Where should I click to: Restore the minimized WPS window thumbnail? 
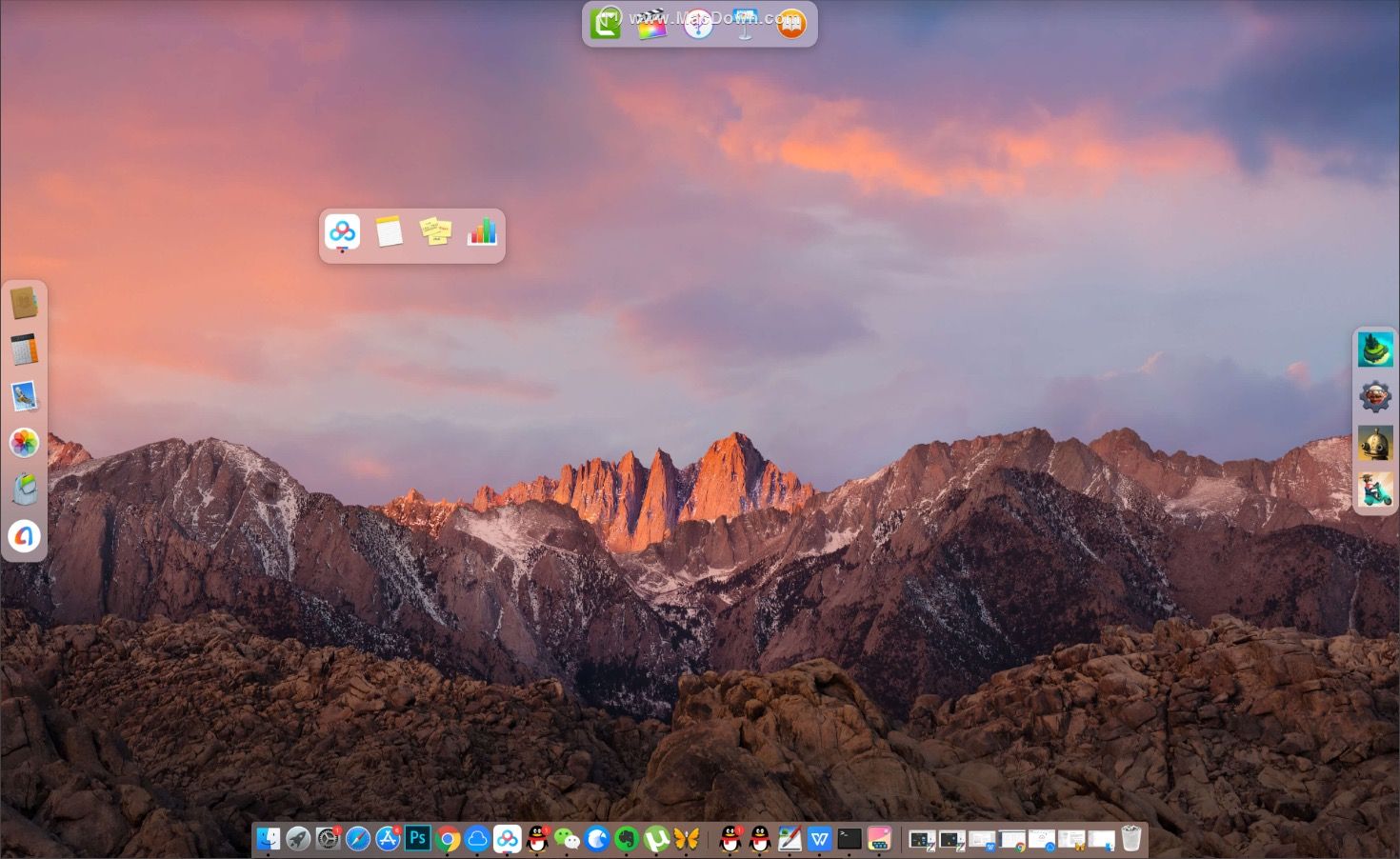coord(982,840)
